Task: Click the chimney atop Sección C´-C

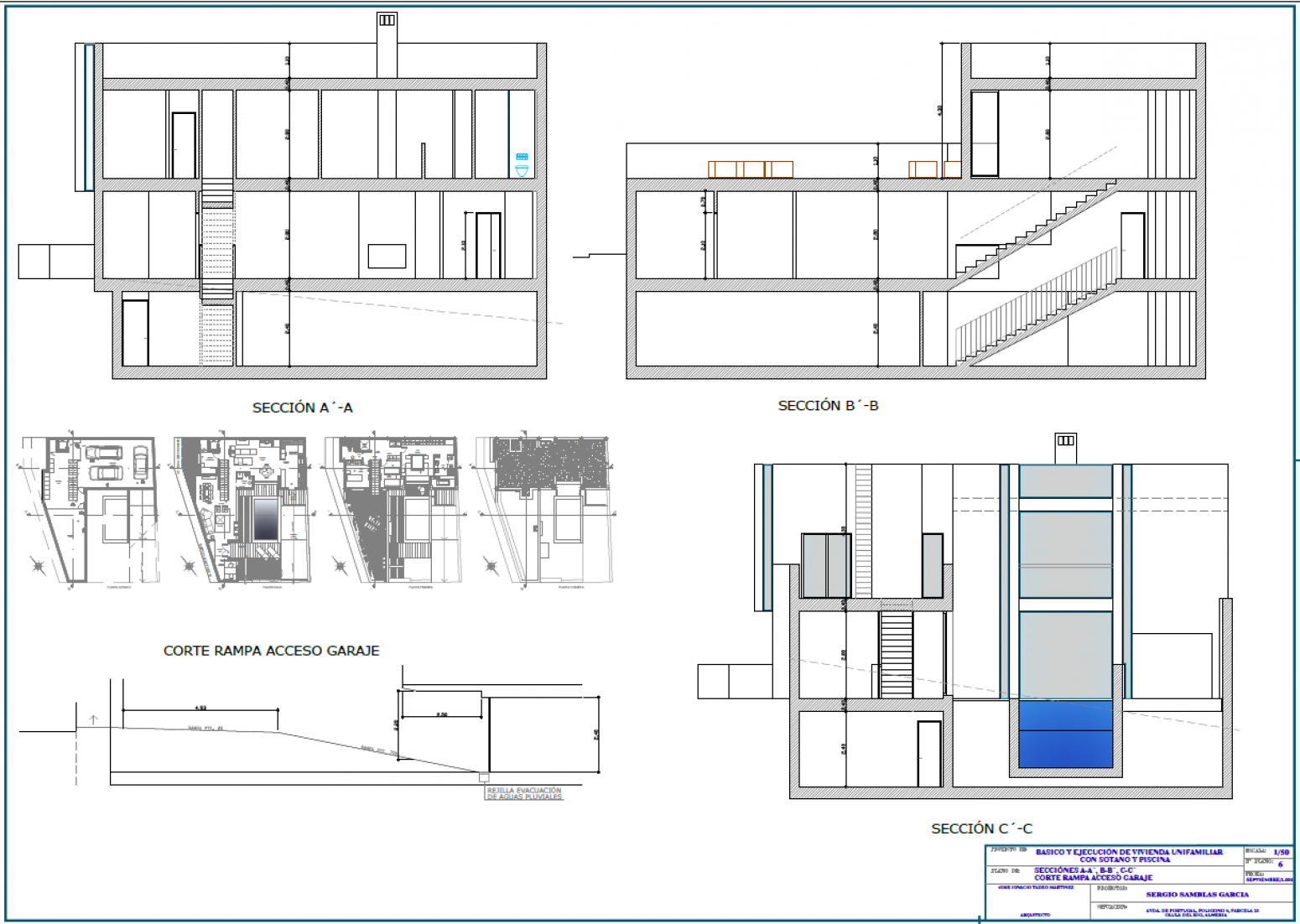Action: (1065, 448)
